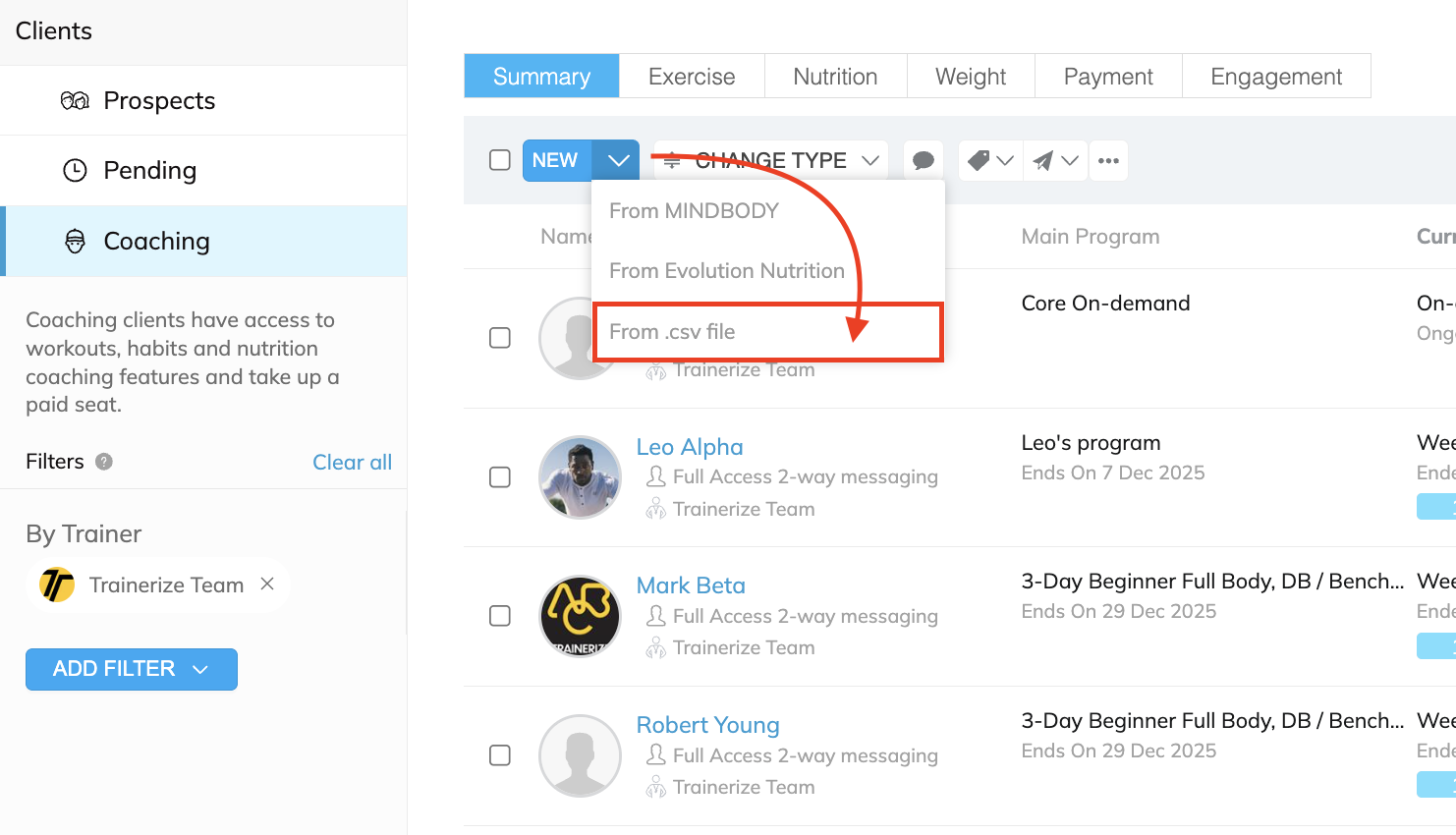Check the checkbox beside Leo Alpha
This screenshot has height=835, width=1456.
pyautogui.click(x=500, y=477)
